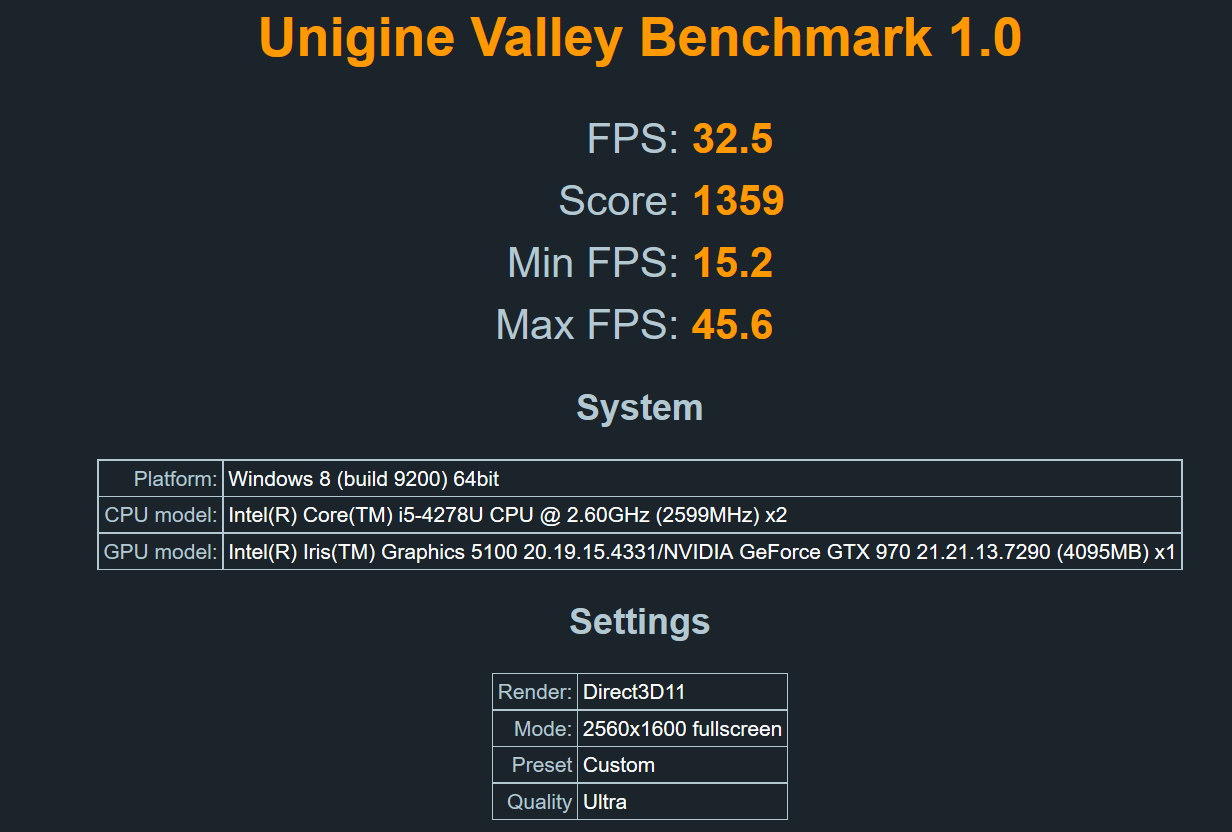
Task: Click the Custom preset value
Action: [x=619, y=765]
